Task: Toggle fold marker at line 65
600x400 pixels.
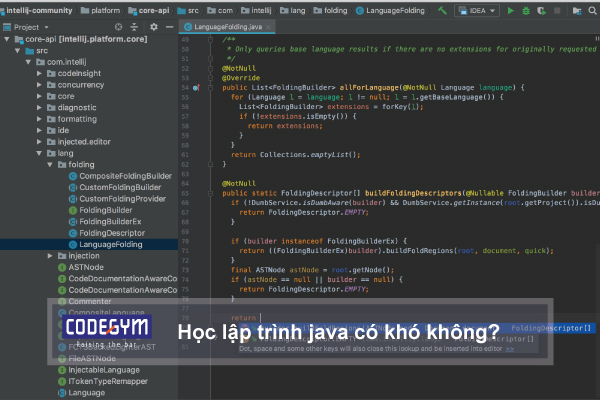Action: [x=210, y=193]
